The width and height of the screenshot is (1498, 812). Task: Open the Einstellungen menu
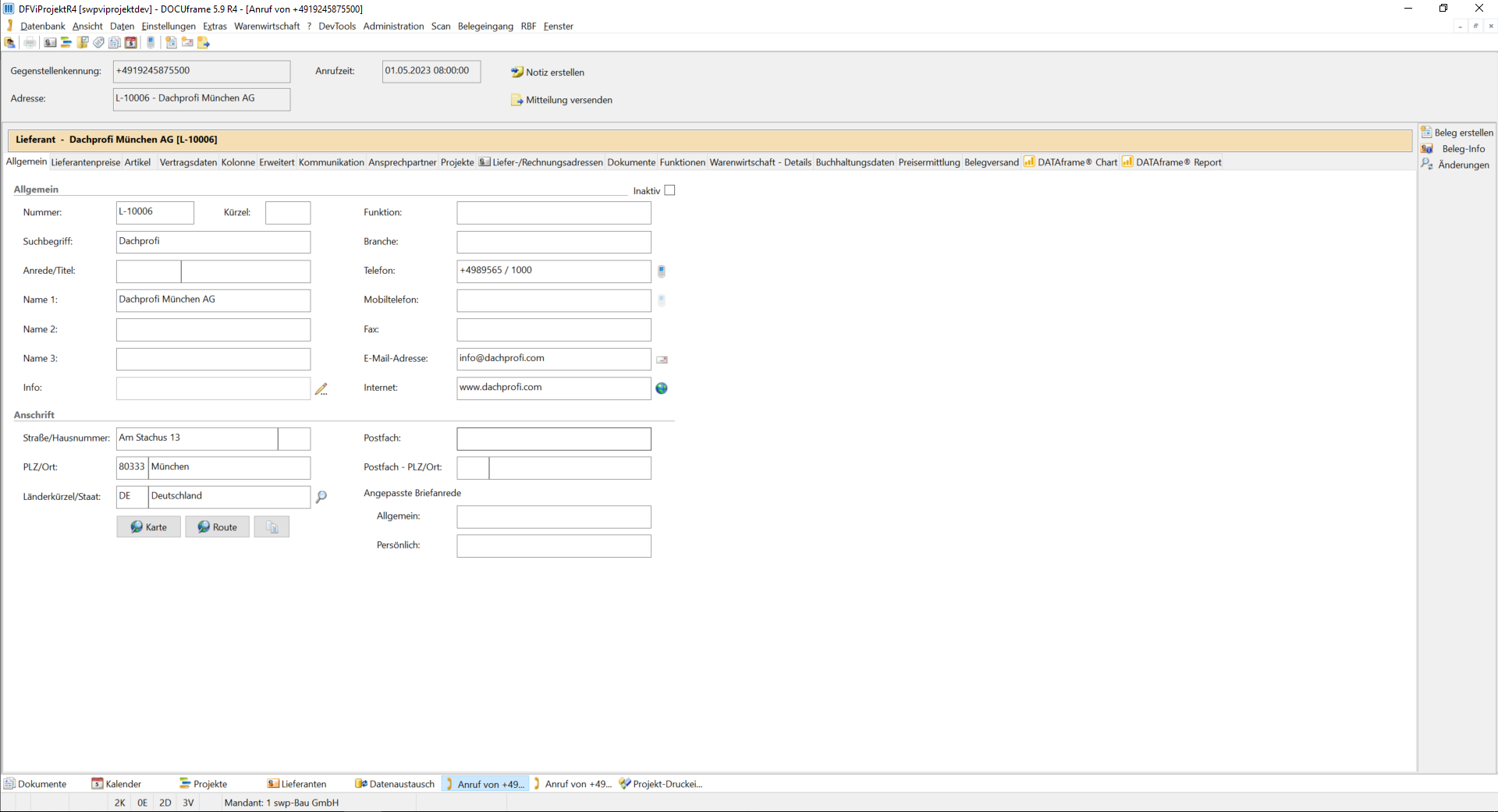coord(169,26)
